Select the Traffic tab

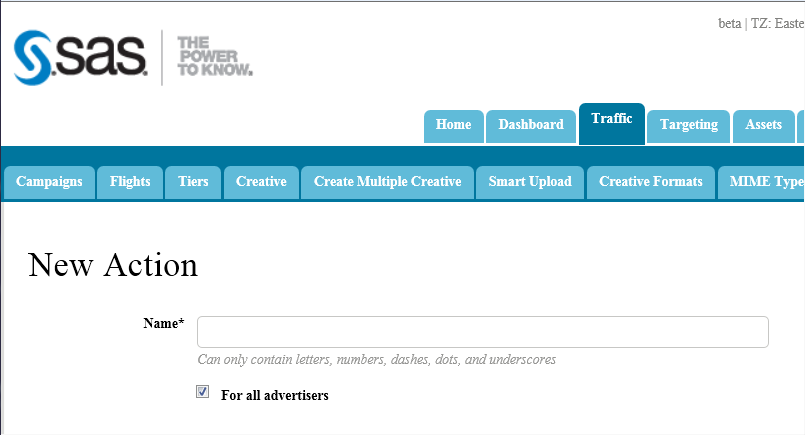[611, 119]
